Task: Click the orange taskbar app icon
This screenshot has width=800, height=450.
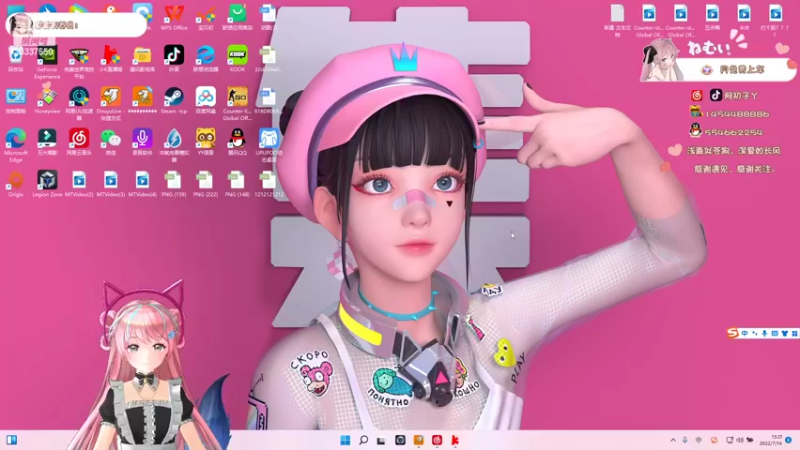Action: coord(418,440)
